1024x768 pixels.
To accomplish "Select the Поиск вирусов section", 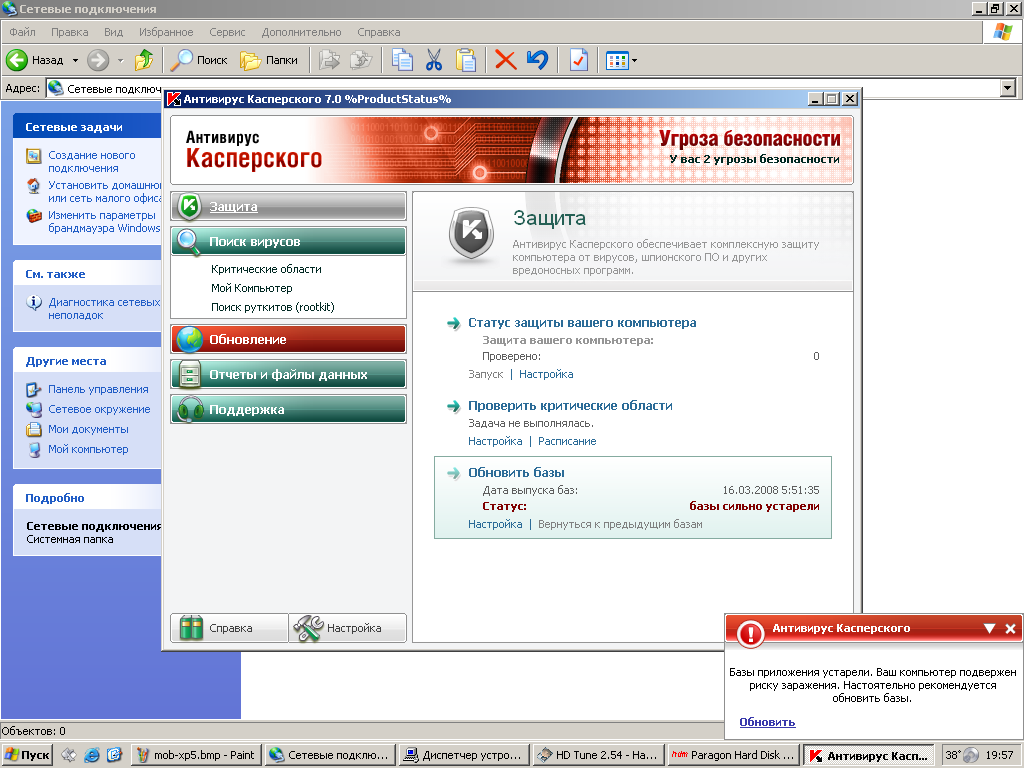I will (288, 242).
